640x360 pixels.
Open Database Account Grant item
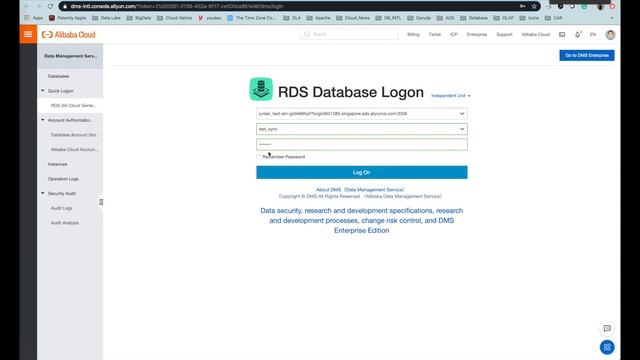74,135
